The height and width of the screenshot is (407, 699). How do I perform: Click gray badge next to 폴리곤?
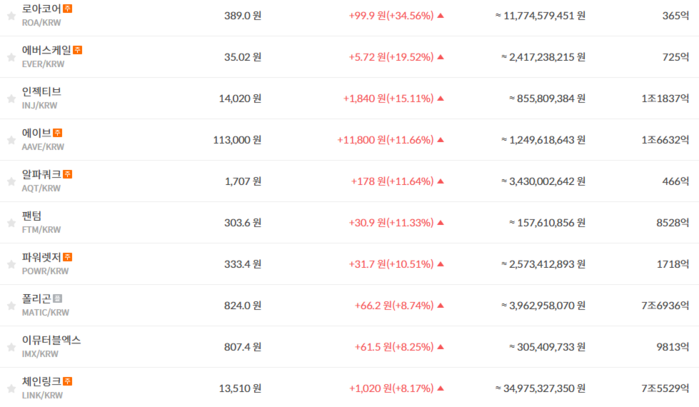[58, 299]
